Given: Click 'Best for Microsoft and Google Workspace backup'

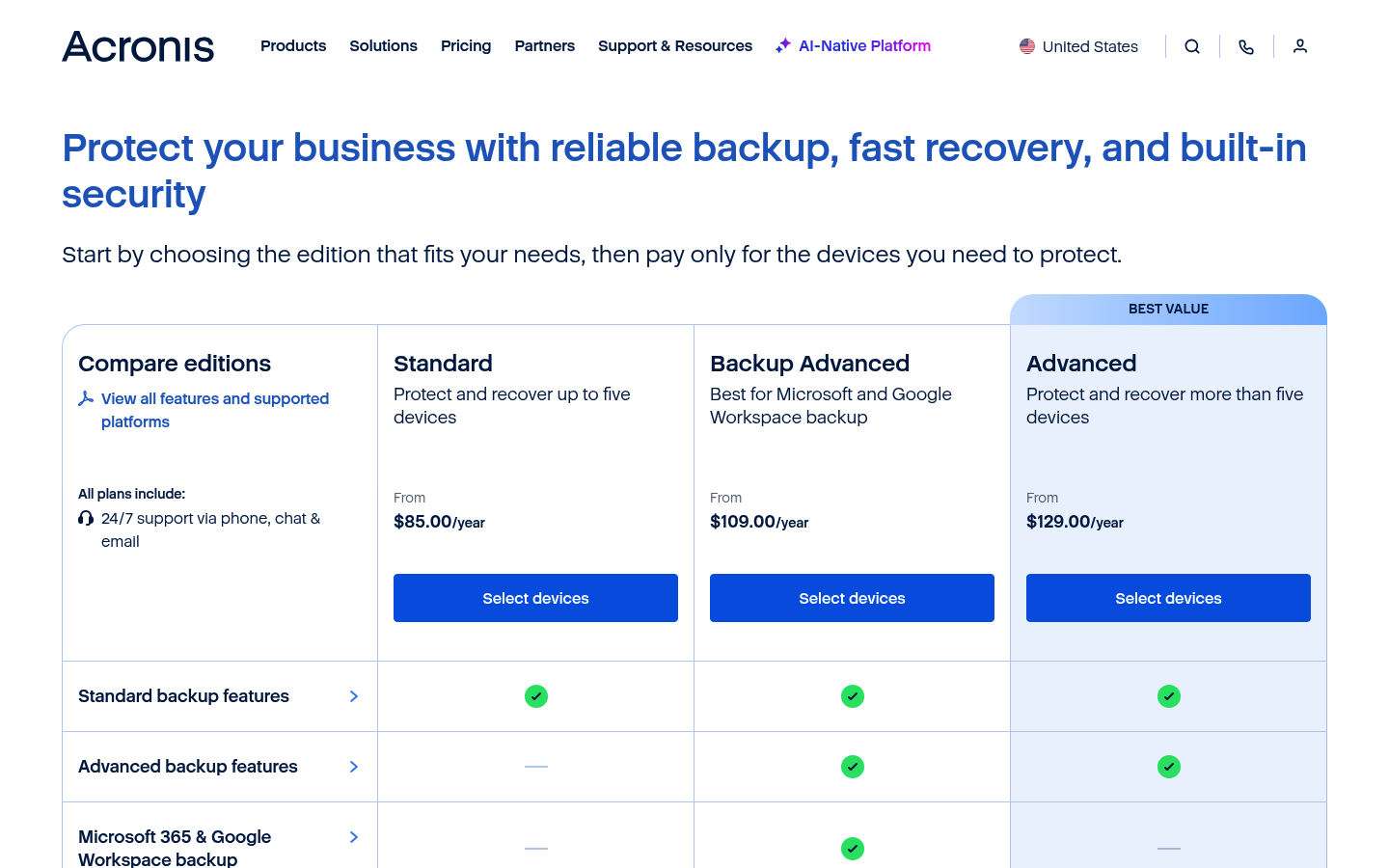Looking at the screenshot, I should pos(831,406).
